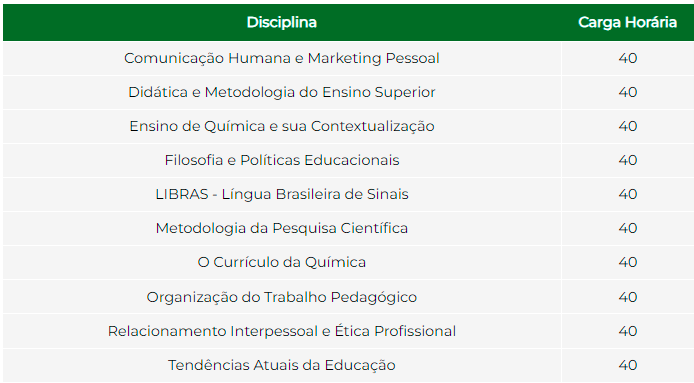Viewport: 694px width, 383px height.
Task: Click Metodologia da Pesquisa Científica
Action: tap(281, 228)
